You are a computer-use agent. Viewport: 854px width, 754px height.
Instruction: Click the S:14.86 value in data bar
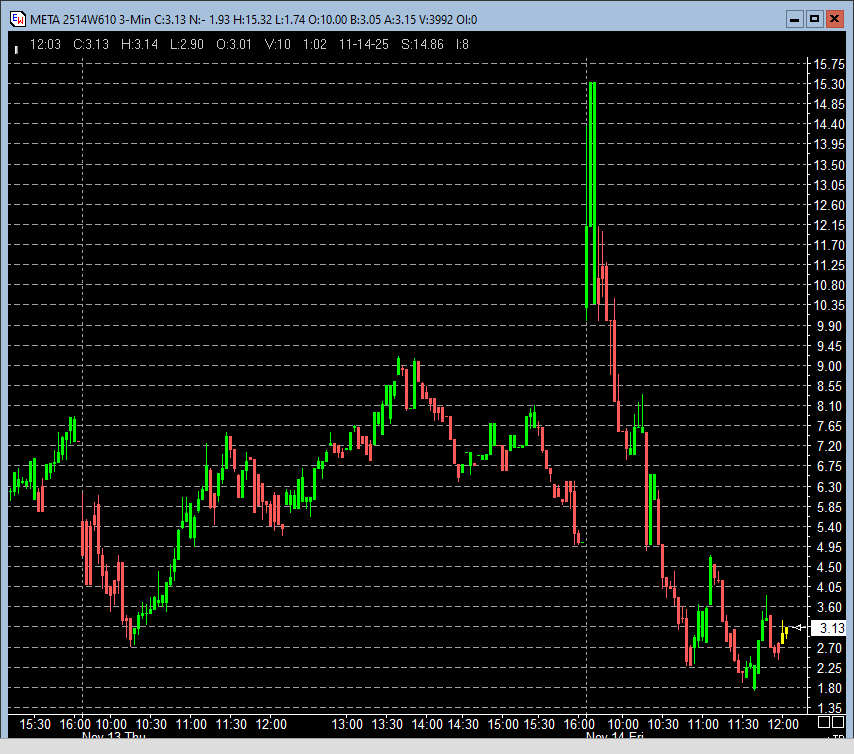421,44
